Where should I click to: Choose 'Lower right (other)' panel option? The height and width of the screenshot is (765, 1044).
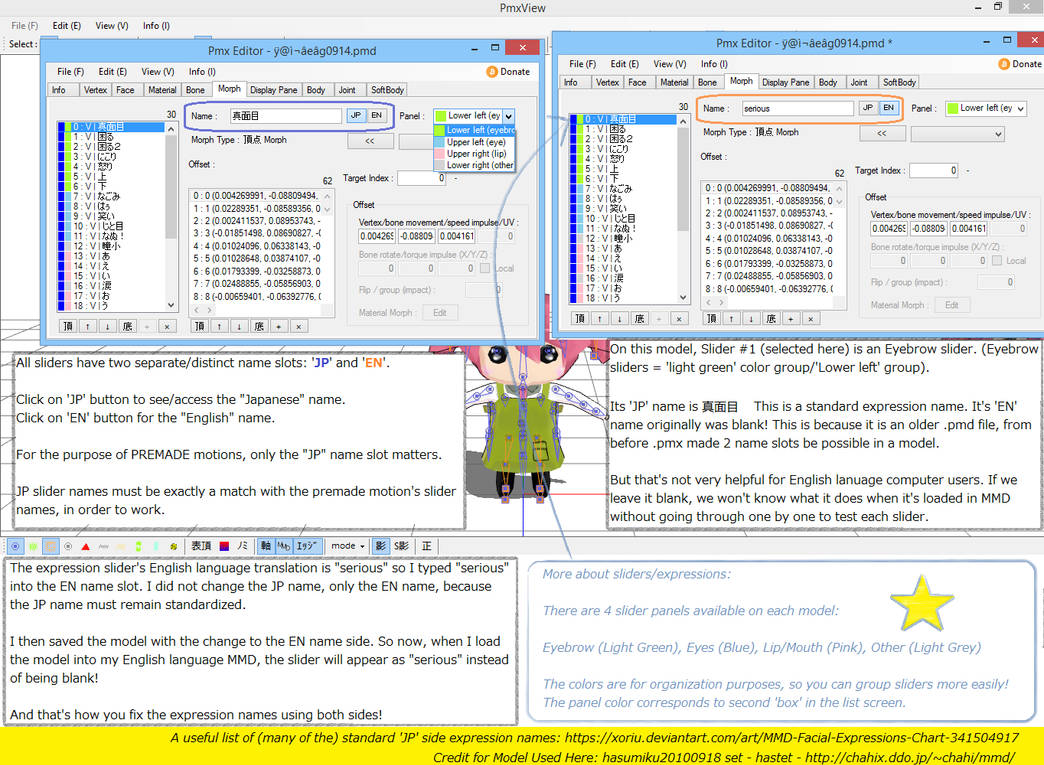pos(475,164)
